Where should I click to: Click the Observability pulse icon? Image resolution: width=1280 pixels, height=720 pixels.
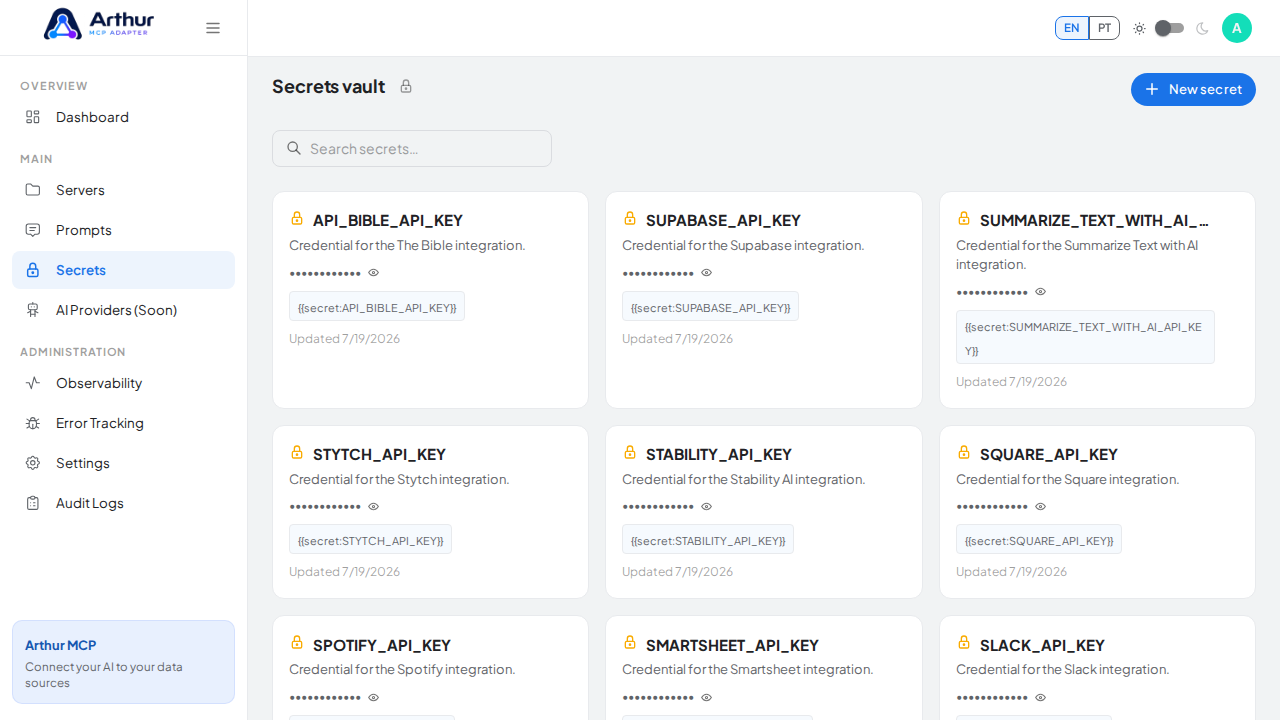[33, 383]
